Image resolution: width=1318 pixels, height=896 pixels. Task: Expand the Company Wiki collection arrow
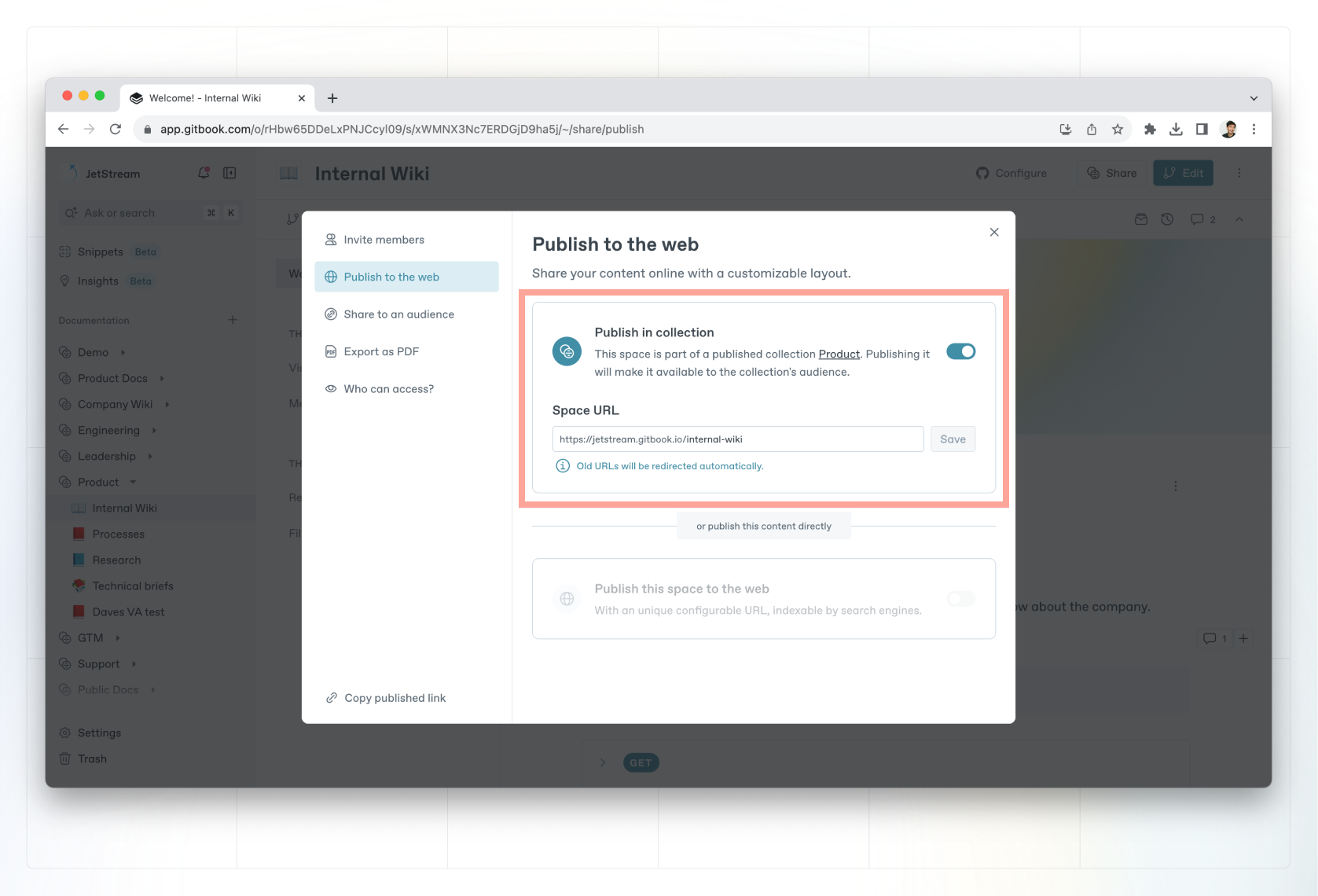tap(167, 404)
